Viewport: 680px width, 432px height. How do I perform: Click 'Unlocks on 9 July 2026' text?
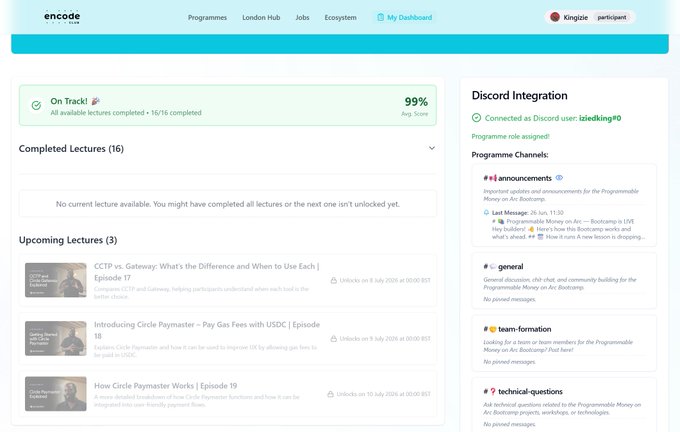[x=385, y=339]
